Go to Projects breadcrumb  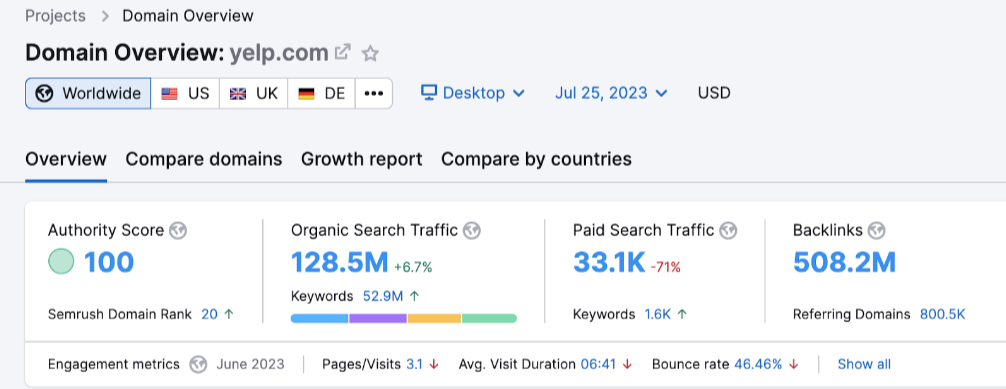click(55, 16)
